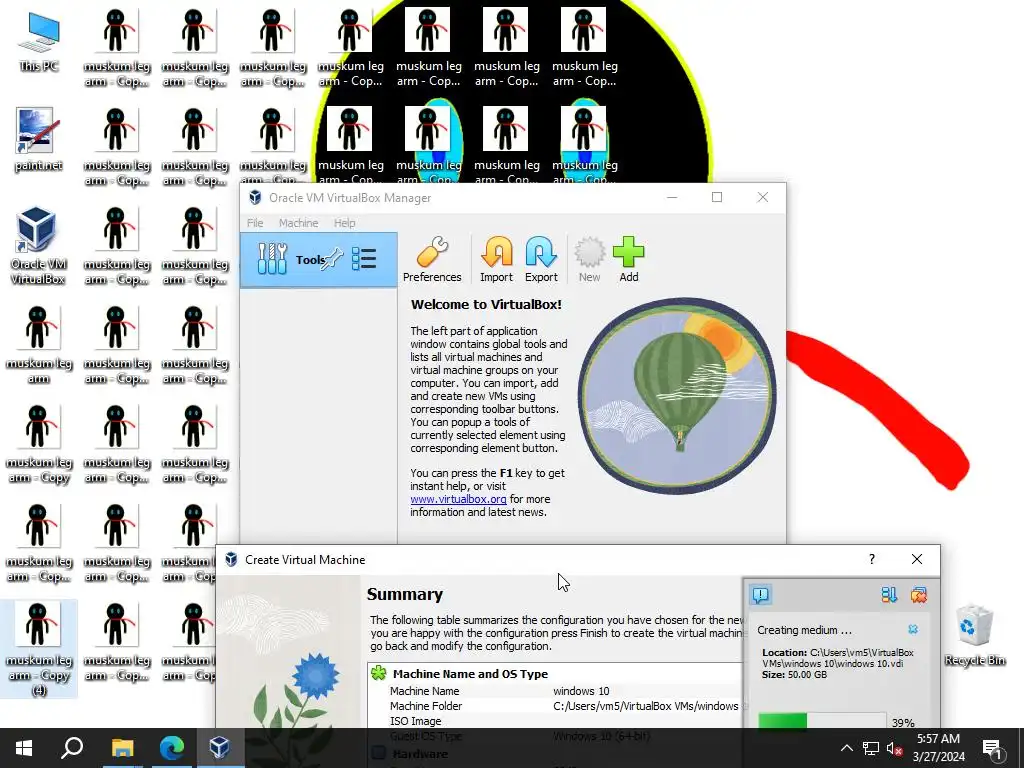Select the muskum leg arm - Copy (4) file

tap(39, 648)
